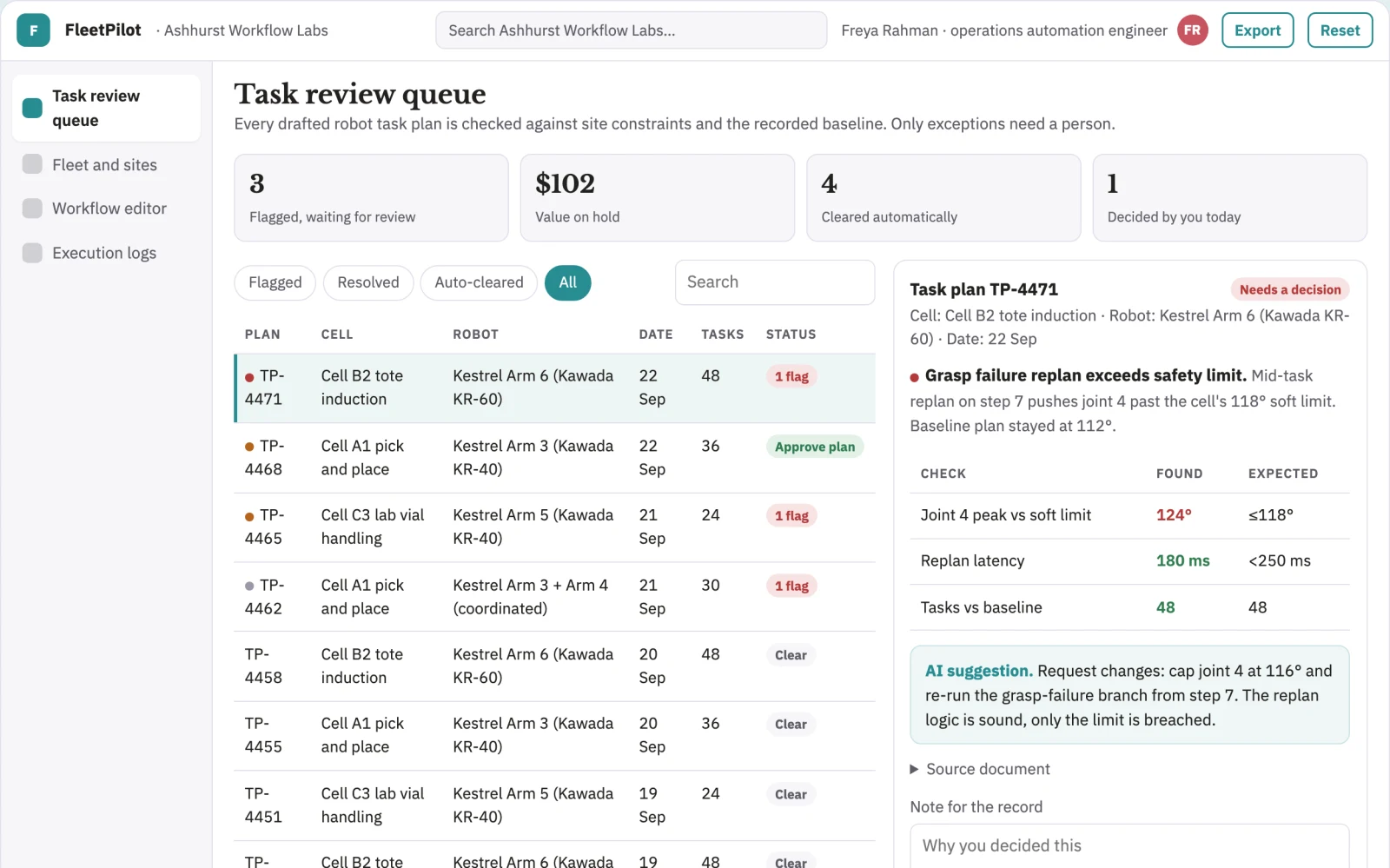1390x868 pixels.
Task: Click the PLAN column header
Action: coord(262,335)
